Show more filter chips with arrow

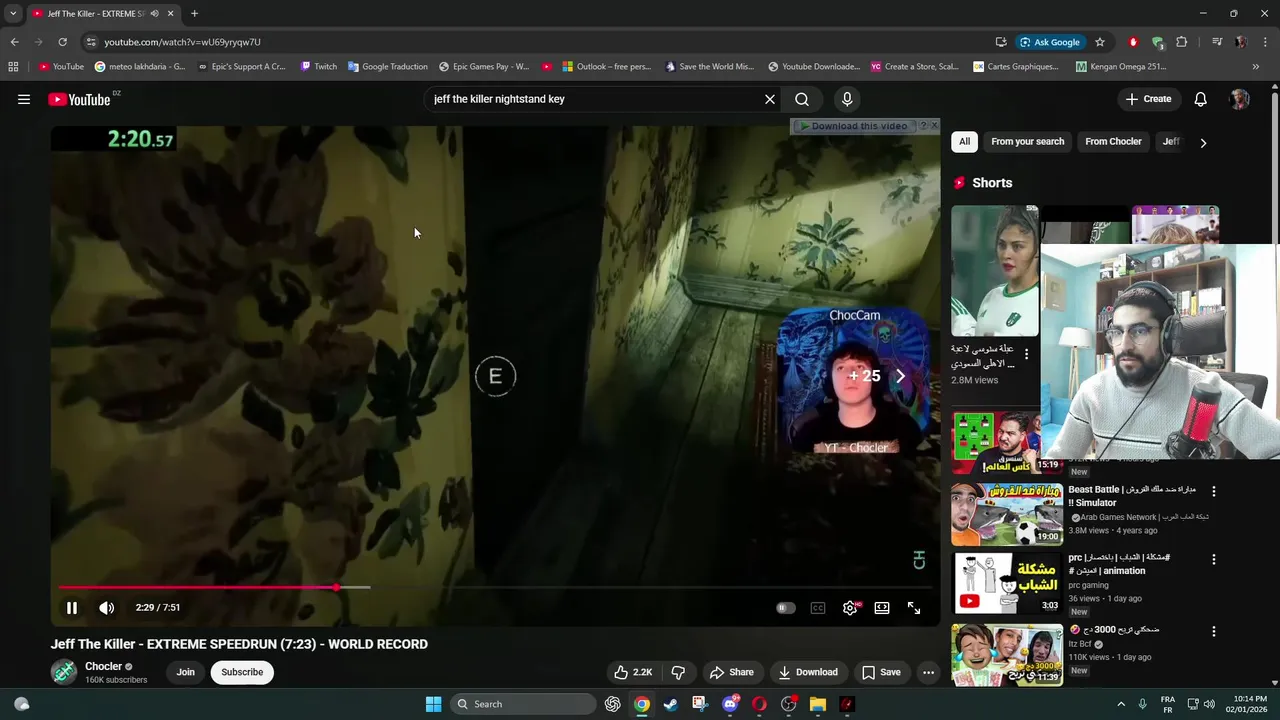pos(1203,143)
